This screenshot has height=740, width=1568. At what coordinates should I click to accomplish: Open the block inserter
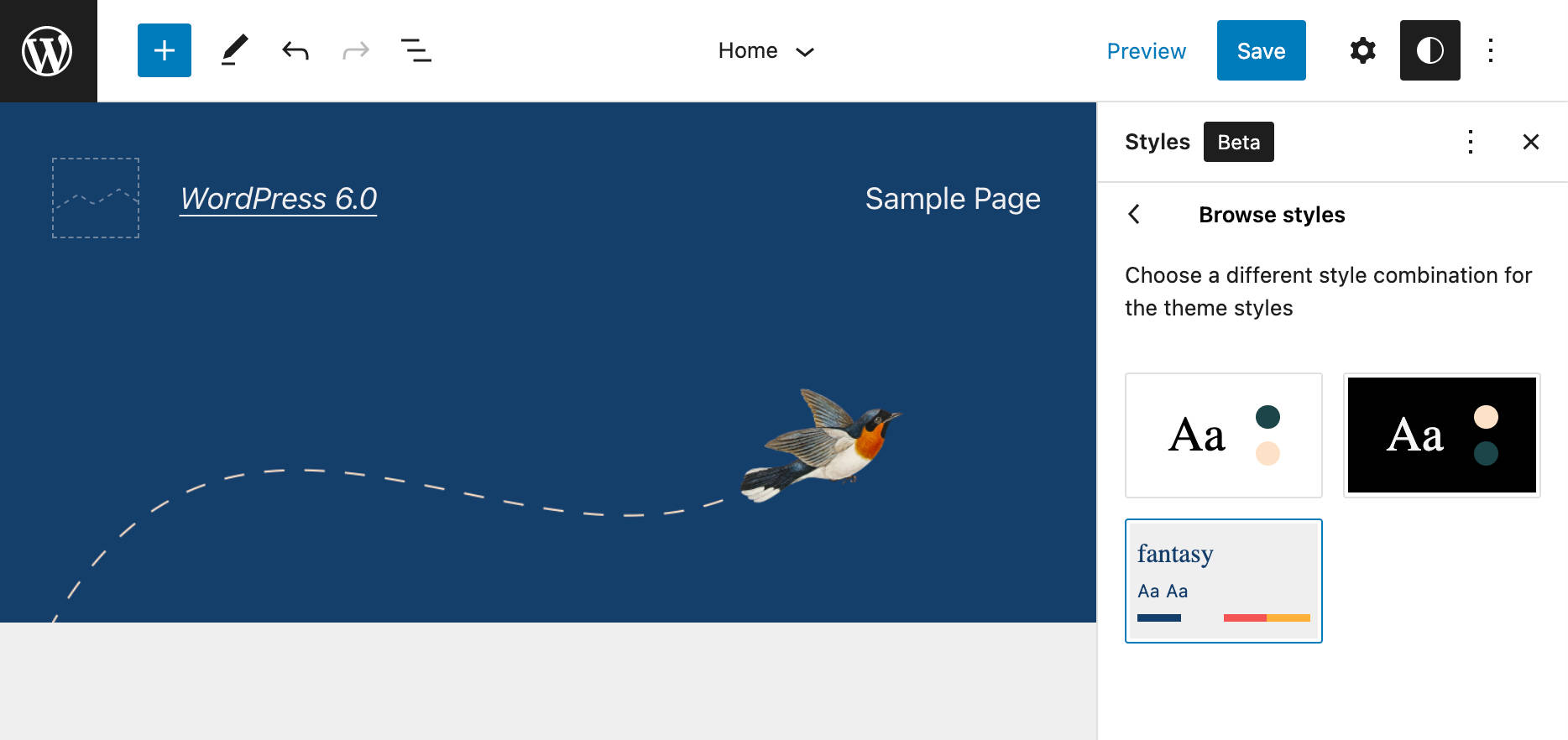point(164,50)
